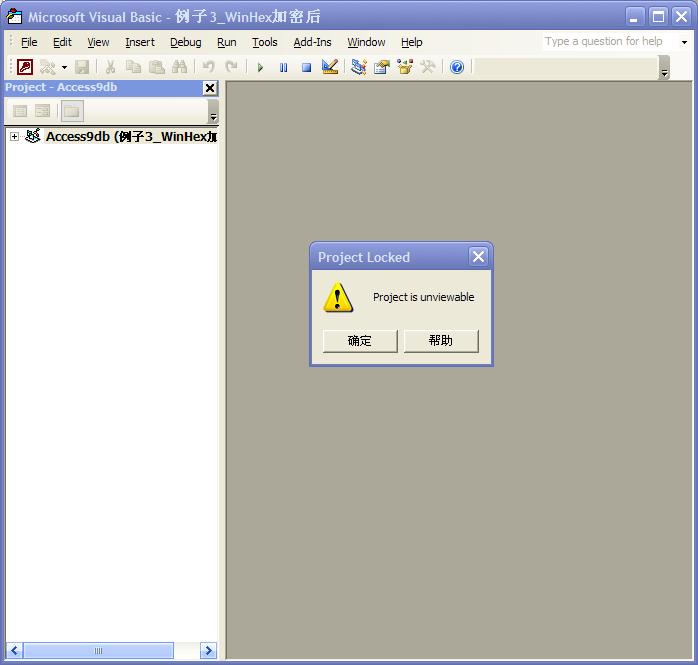Viewport: 698px width, 665px height.
Task: Click the Access9db project icon in tree
Action: tap(32, 136)
